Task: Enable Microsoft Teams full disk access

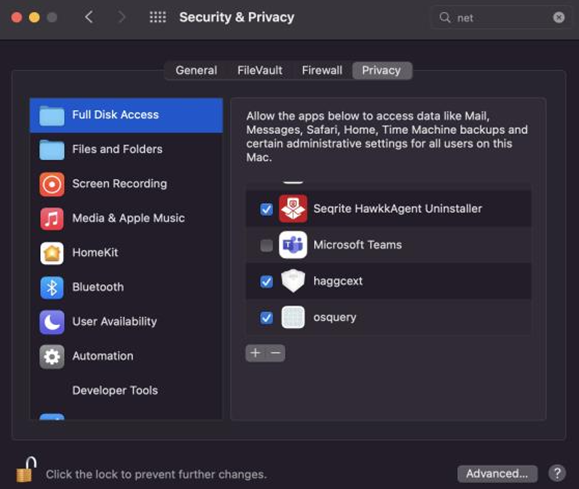Action: click(266, 245)
